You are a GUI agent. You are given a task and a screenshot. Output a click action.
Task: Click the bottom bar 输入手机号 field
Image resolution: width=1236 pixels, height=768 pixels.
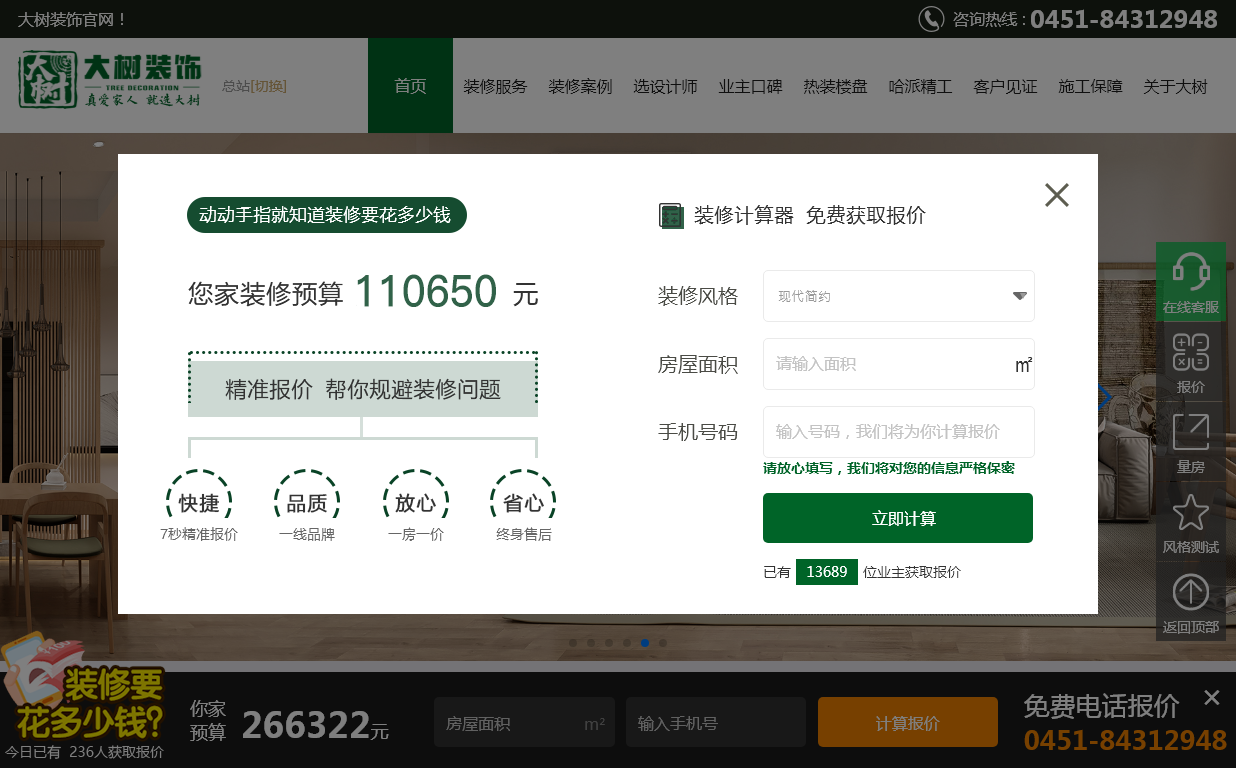pyautogui.click(x=716, y=723)
